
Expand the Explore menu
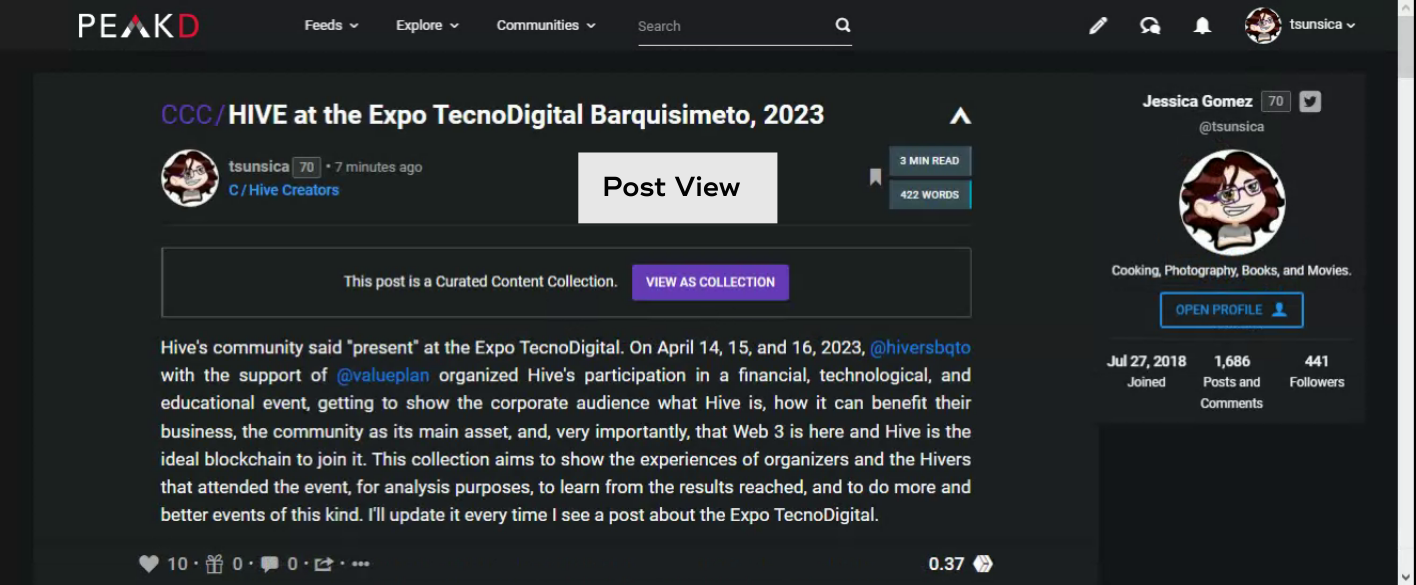pos(427,25)
